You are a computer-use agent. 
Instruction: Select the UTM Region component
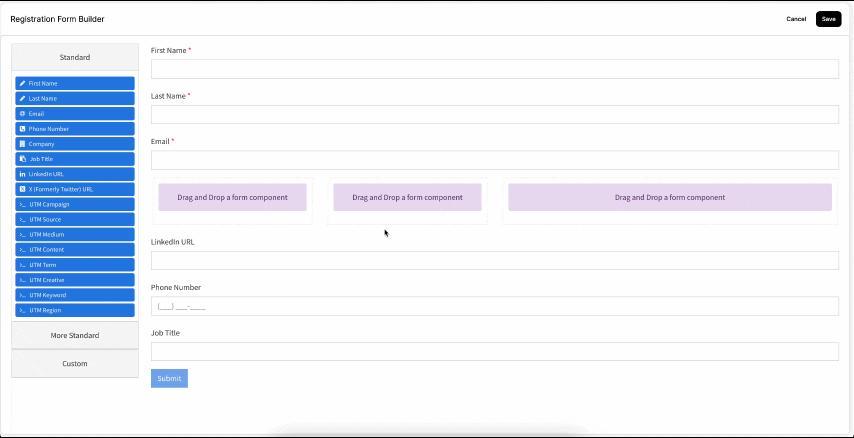(74, 310)
